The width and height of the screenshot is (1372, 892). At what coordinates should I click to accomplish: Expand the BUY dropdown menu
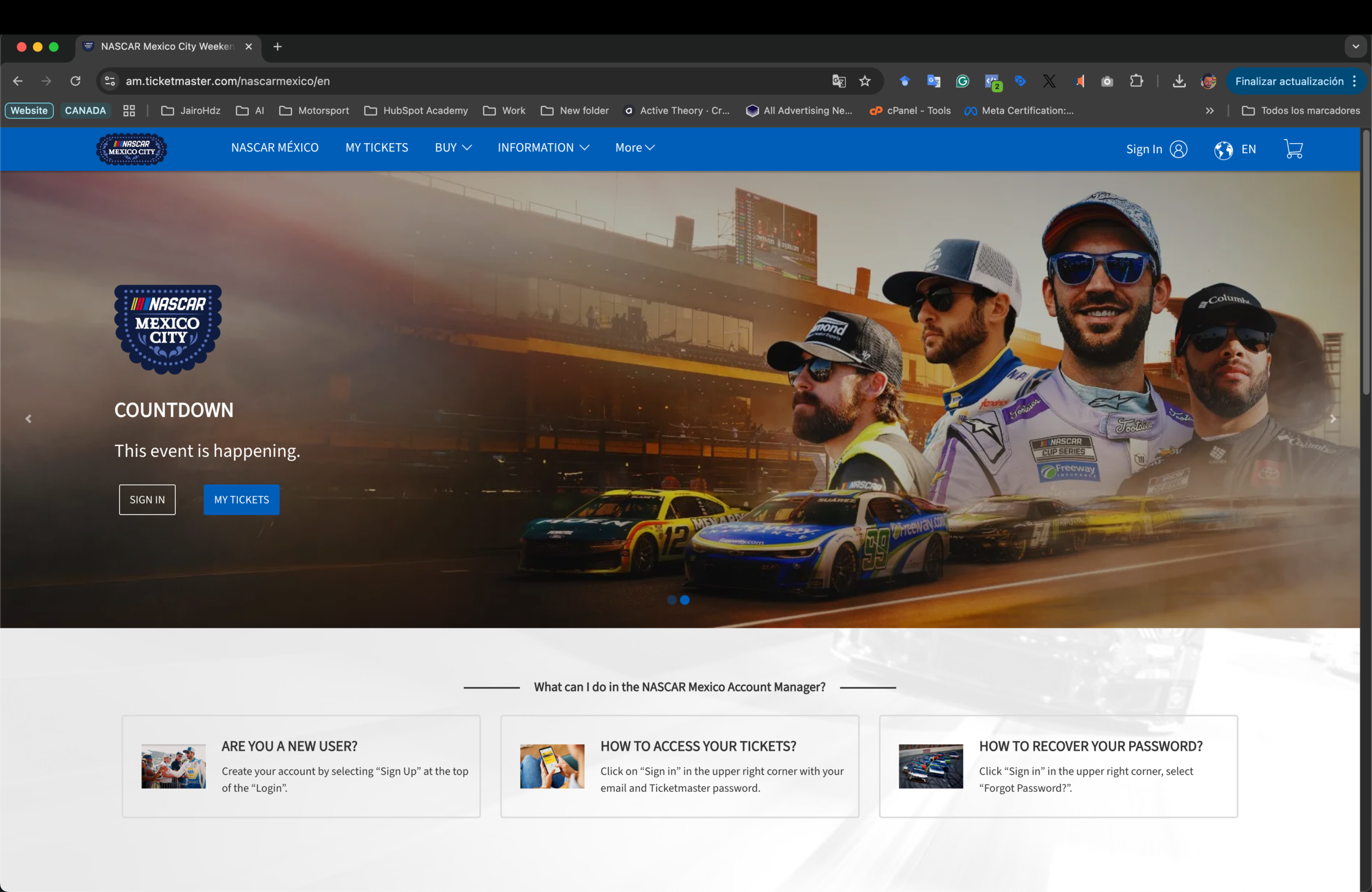453,147
